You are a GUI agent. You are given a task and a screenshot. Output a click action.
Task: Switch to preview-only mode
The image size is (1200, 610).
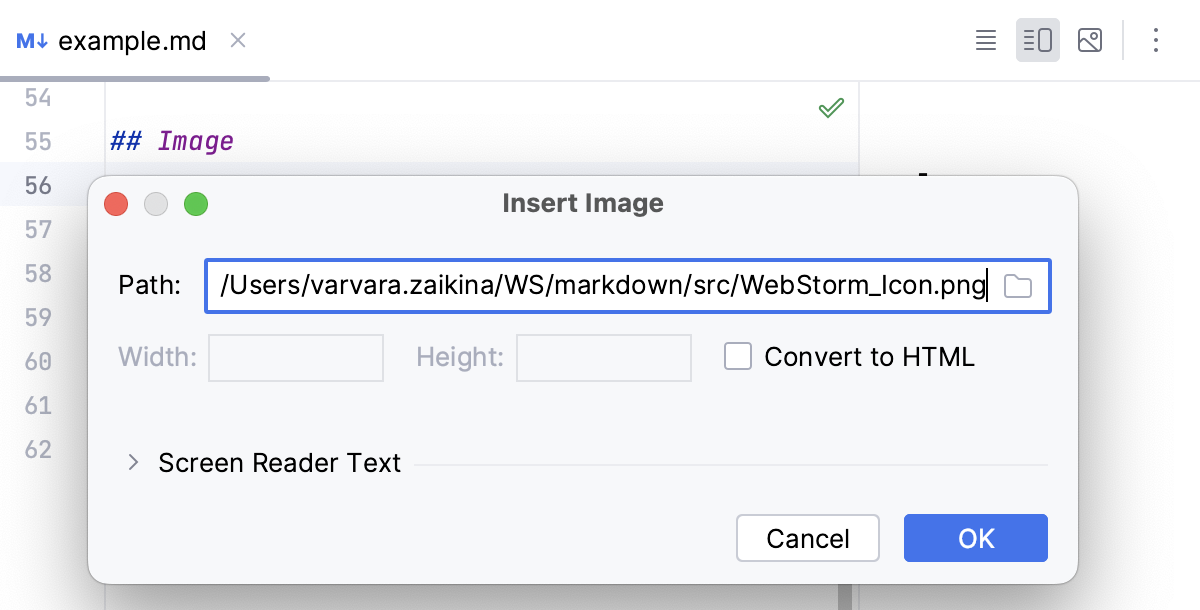tap(1089, 40)
